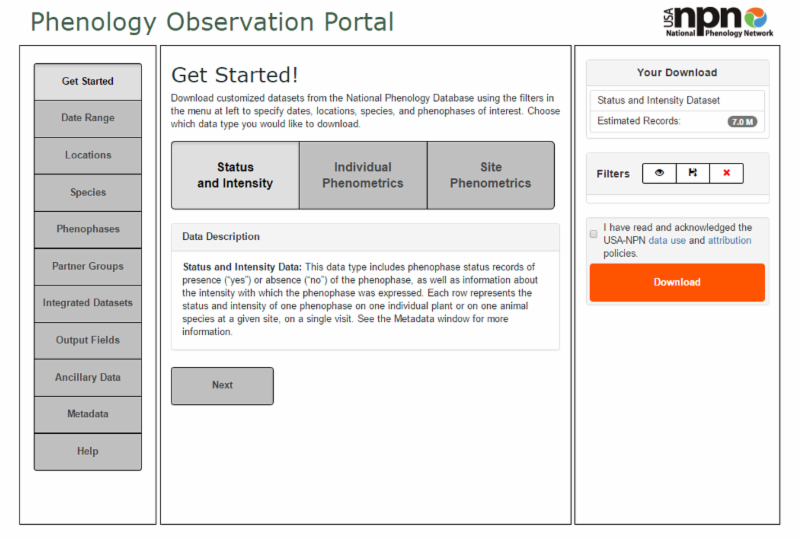
Task: Open the attribution policy link
Action: [729, 240]
